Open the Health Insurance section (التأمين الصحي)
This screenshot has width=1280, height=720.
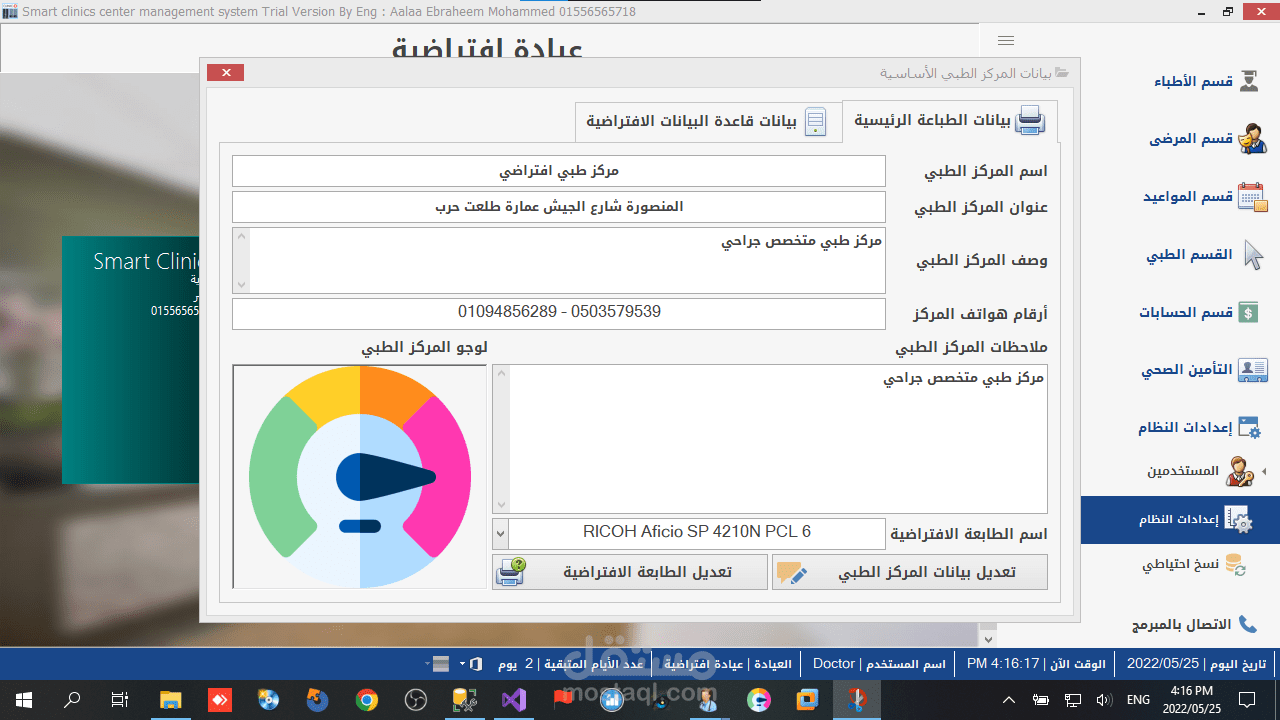[x=1204, y=371]
